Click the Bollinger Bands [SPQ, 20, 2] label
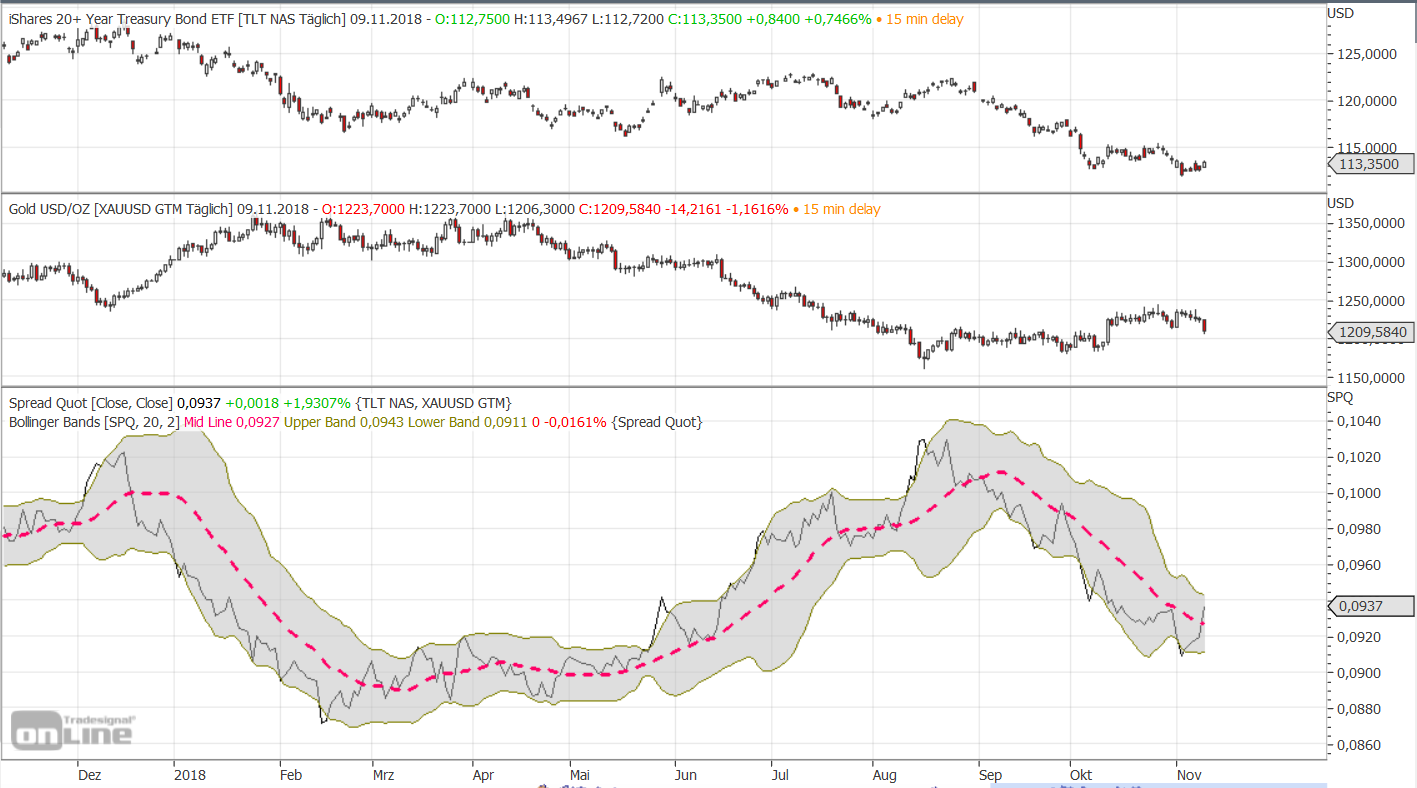1417x788 pixels. [x=95, y=422]
